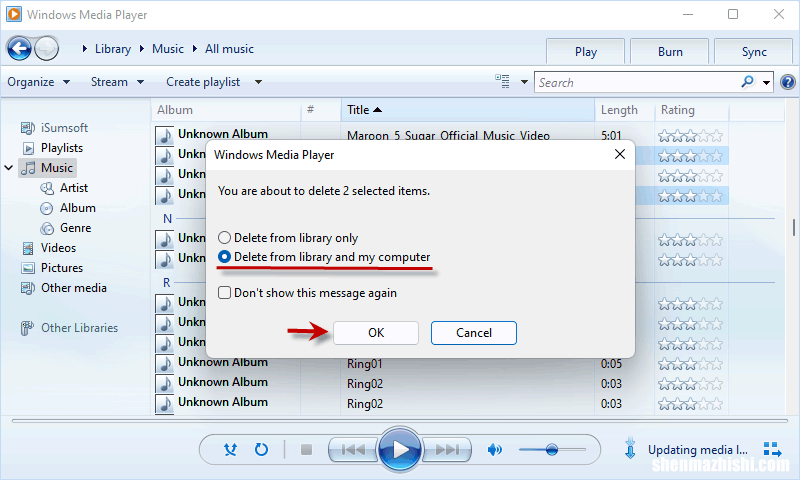The image size is (800, 480).
Task: Open the search options dropdown arrow
Action: coord(766,83)
